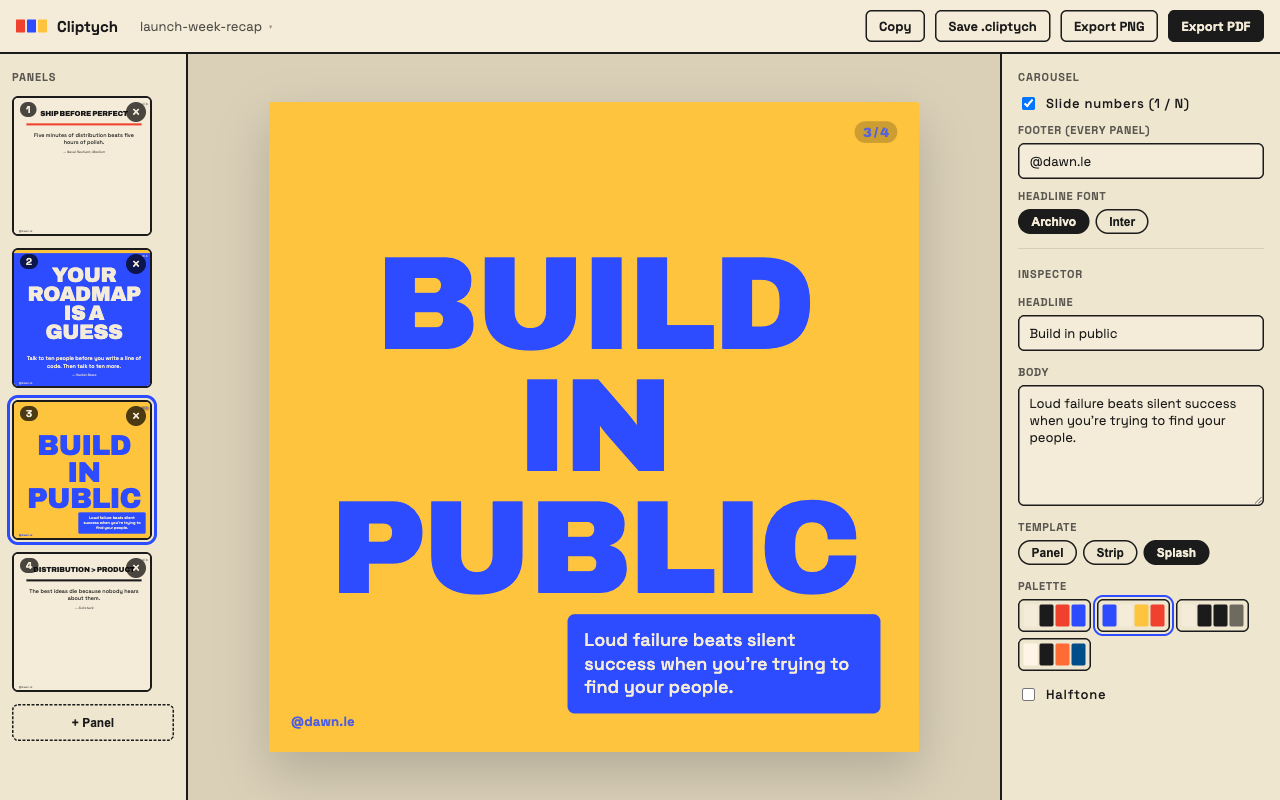Click the @dawn.le footer on canvas
Screen dimensions: 1280x800
tap(322, 721)
